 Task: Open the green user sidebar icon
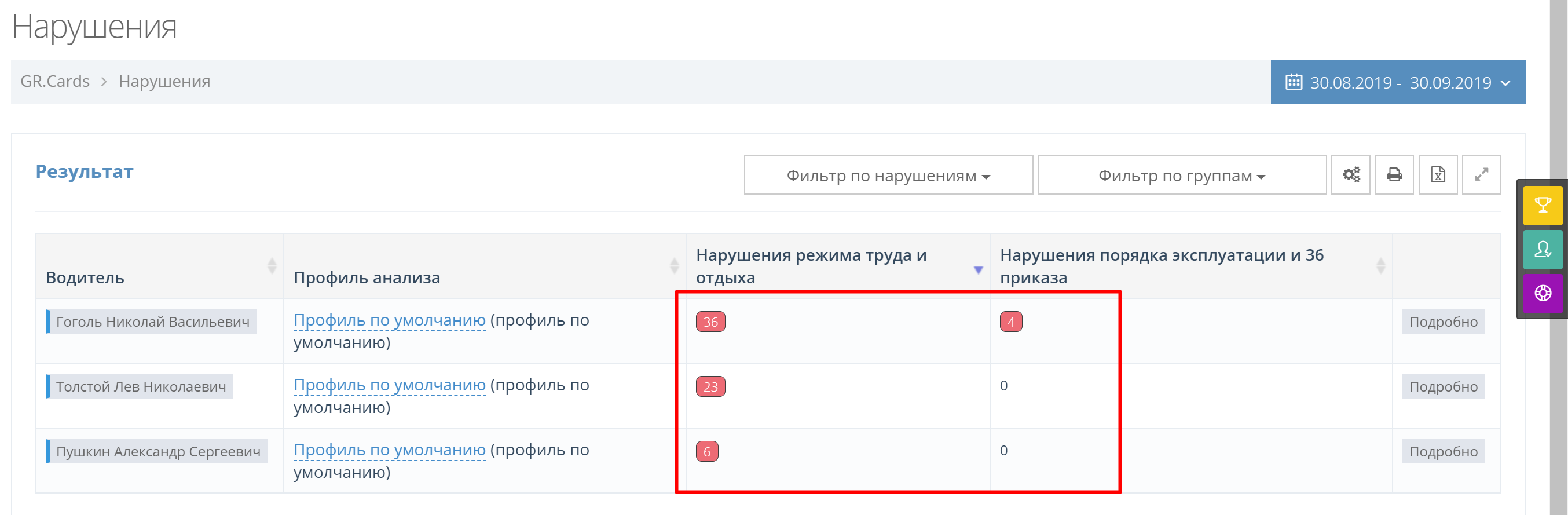[x=1543, y=250]
